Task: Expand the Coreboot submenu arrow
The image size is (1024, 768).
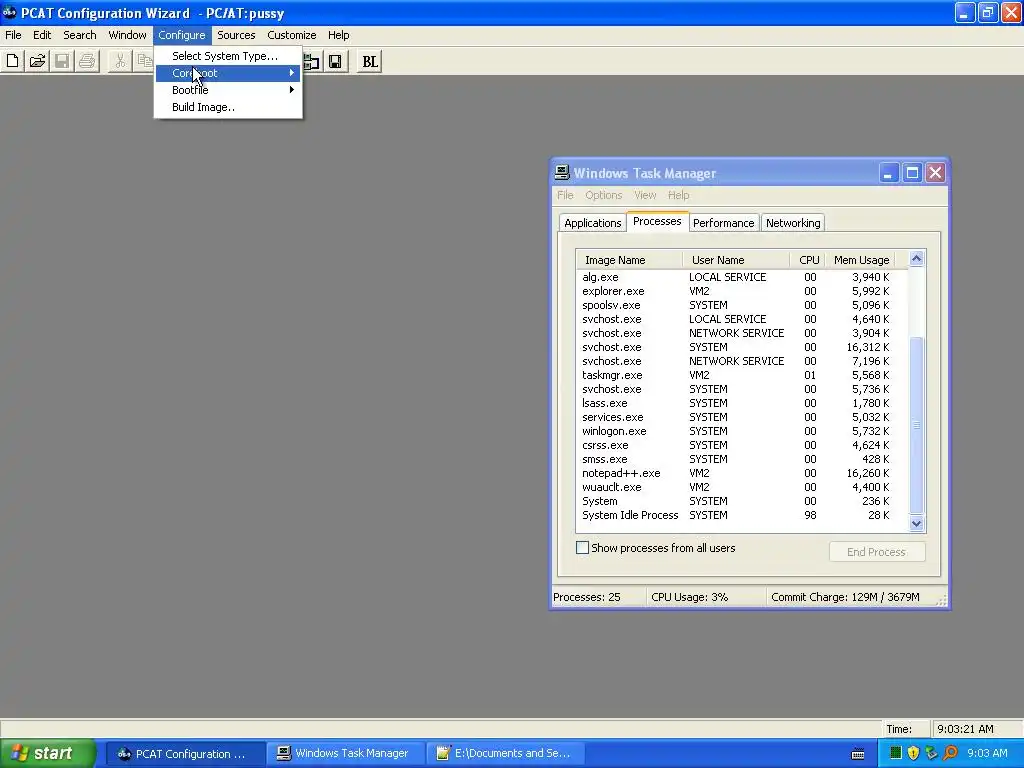Action: click(x=292, y=73)
